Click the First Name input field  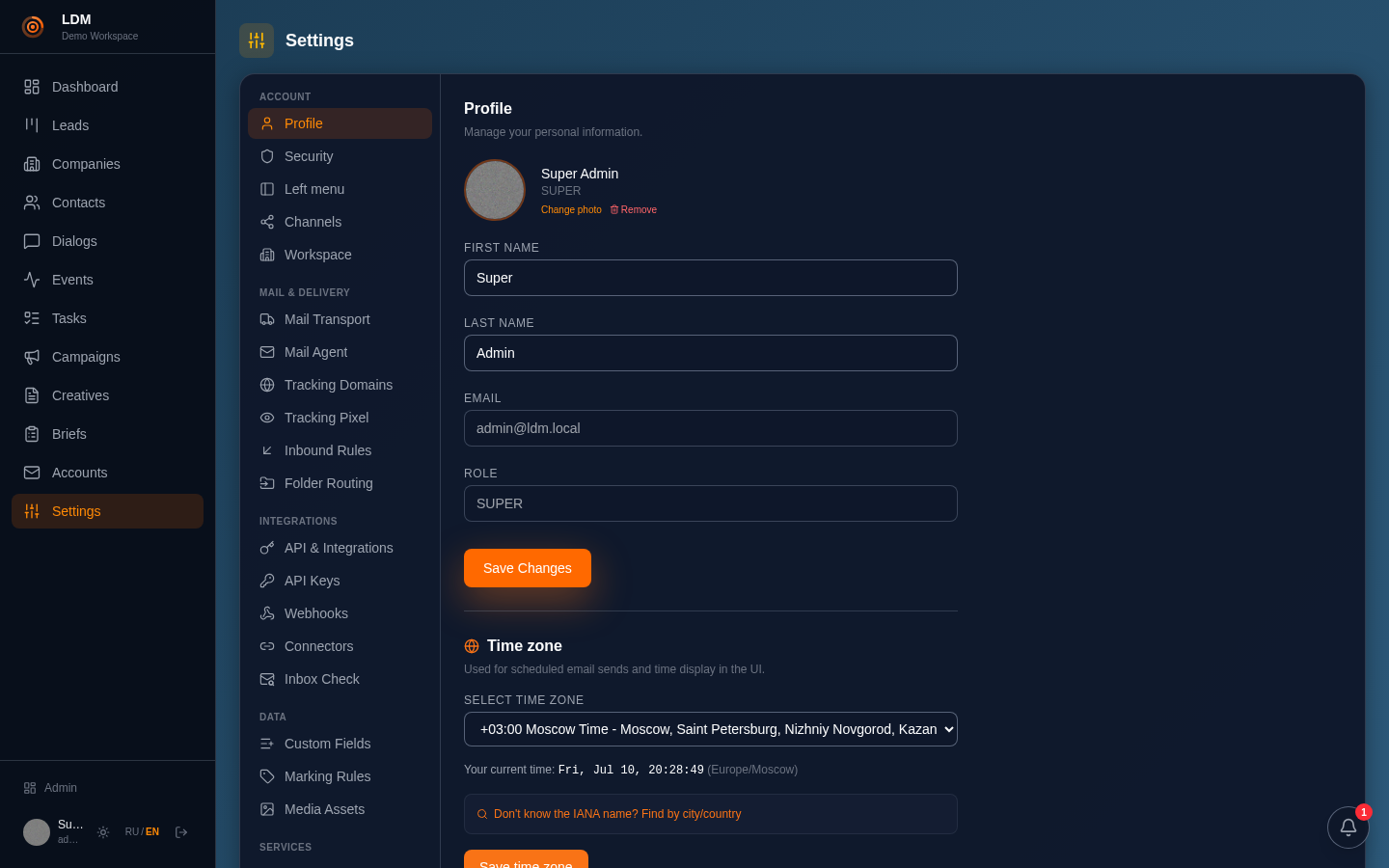coord(711,278)
